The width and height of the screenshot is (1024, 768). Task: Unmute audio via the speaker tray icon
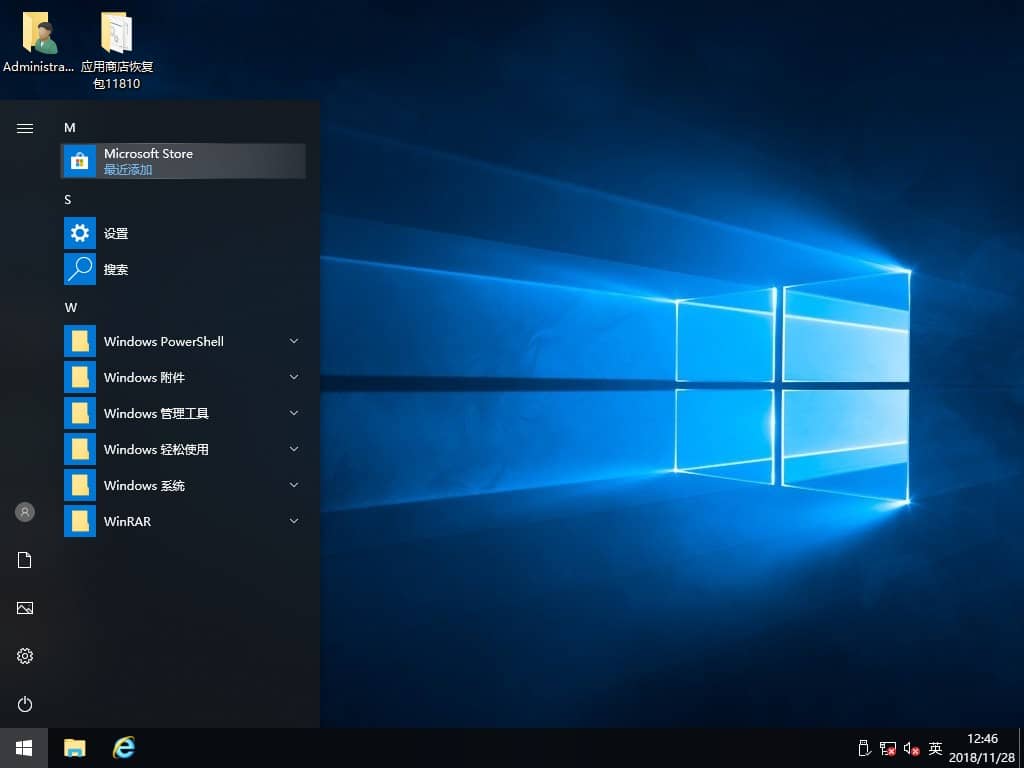click(910, 747)
